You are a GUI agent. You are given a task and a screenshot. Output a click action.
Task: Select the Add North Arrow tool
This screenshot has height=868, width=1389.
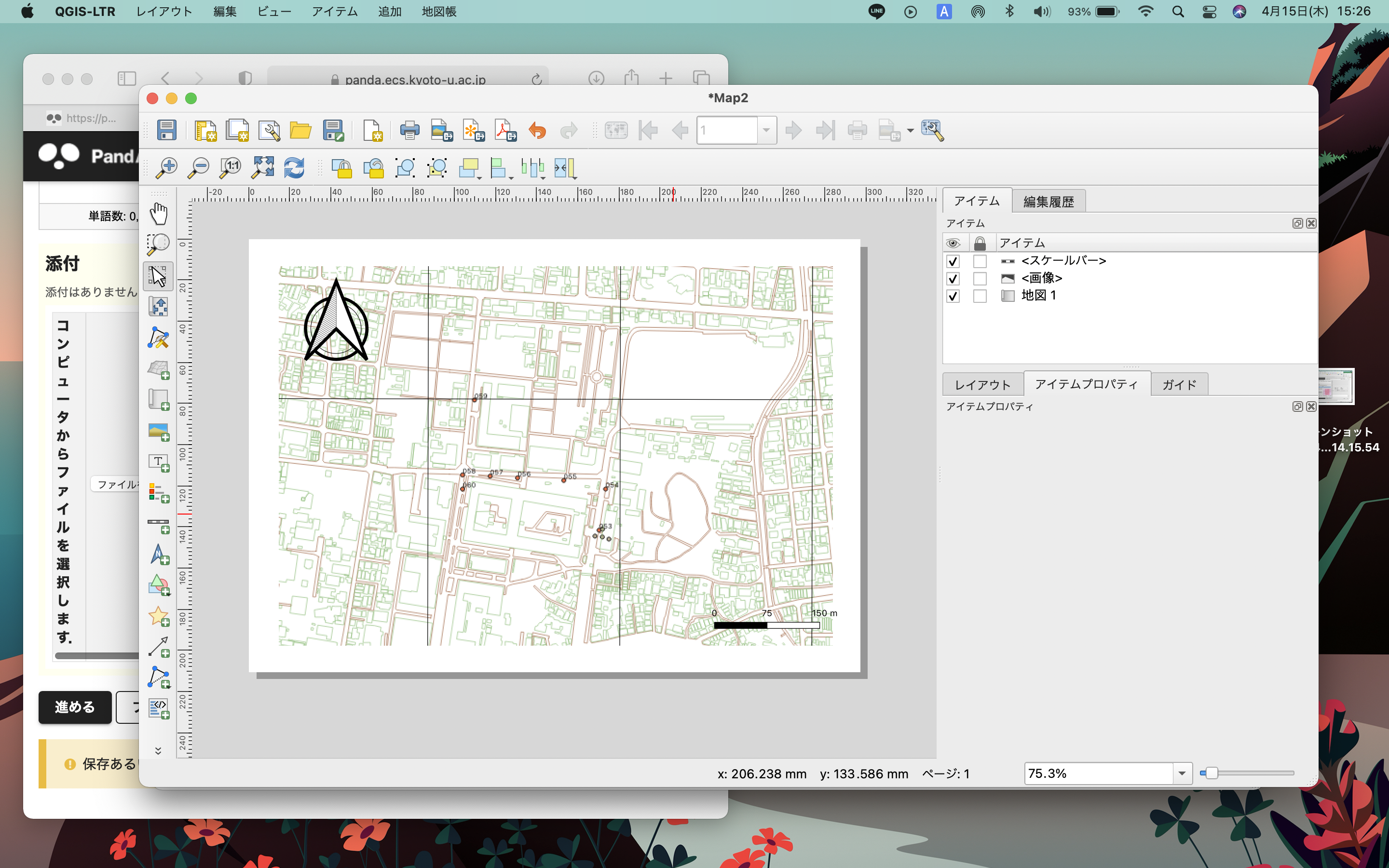coord(158,555)
